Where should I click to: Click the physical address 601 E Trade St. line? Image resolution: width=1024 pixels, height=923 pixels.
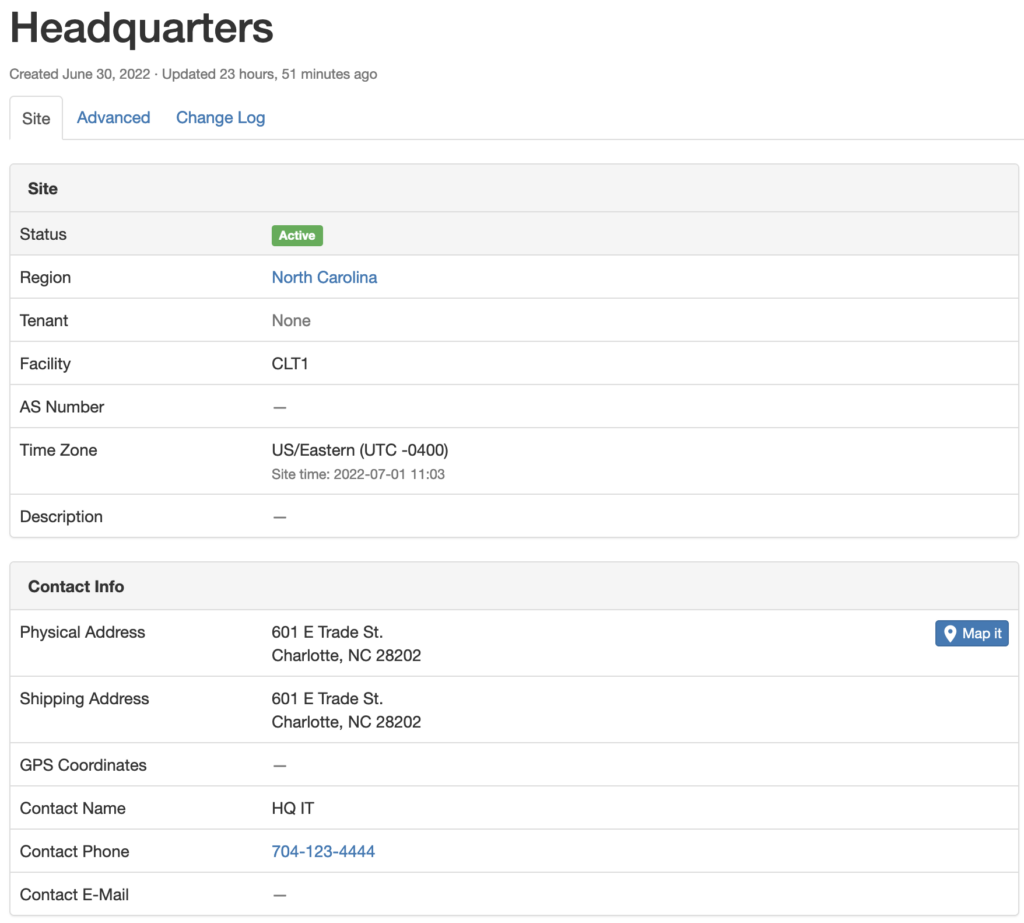point(327,632)
